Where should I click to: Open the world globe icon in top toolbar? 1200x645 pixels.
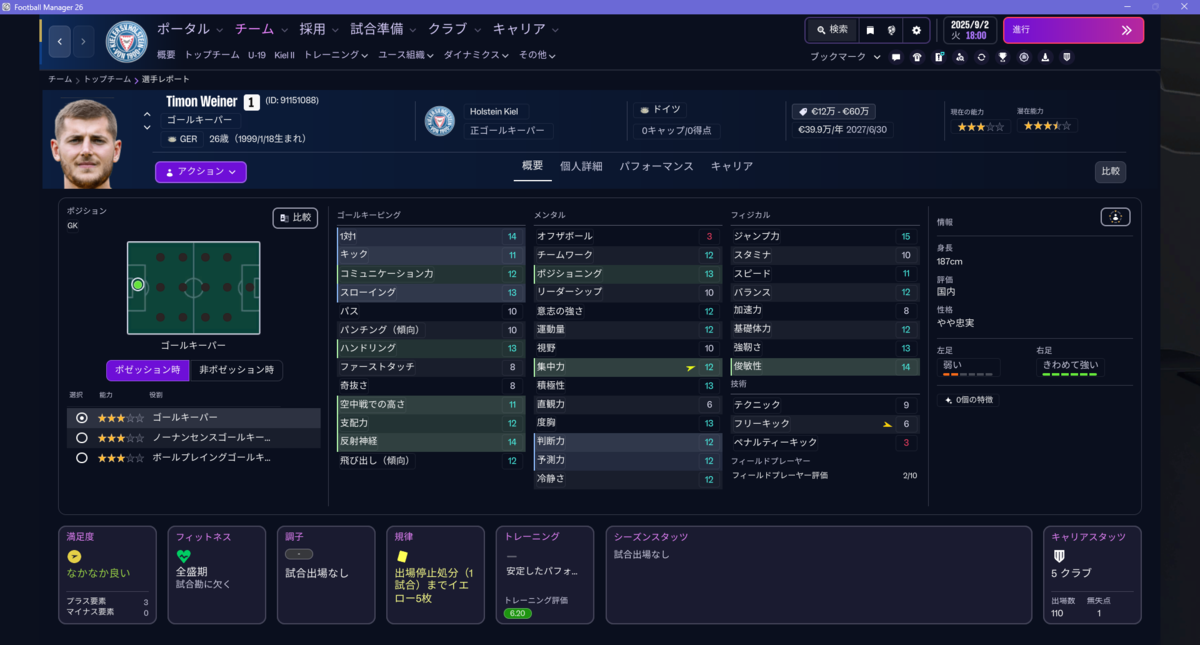[892, 30]
